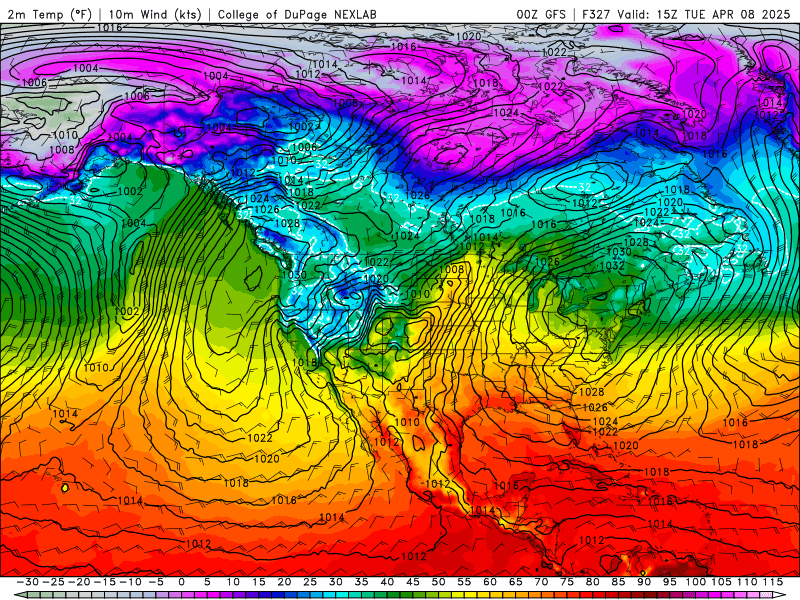Click the 5 label on the temperature colorbar
The image size is (800, 600).
point(207,582)
